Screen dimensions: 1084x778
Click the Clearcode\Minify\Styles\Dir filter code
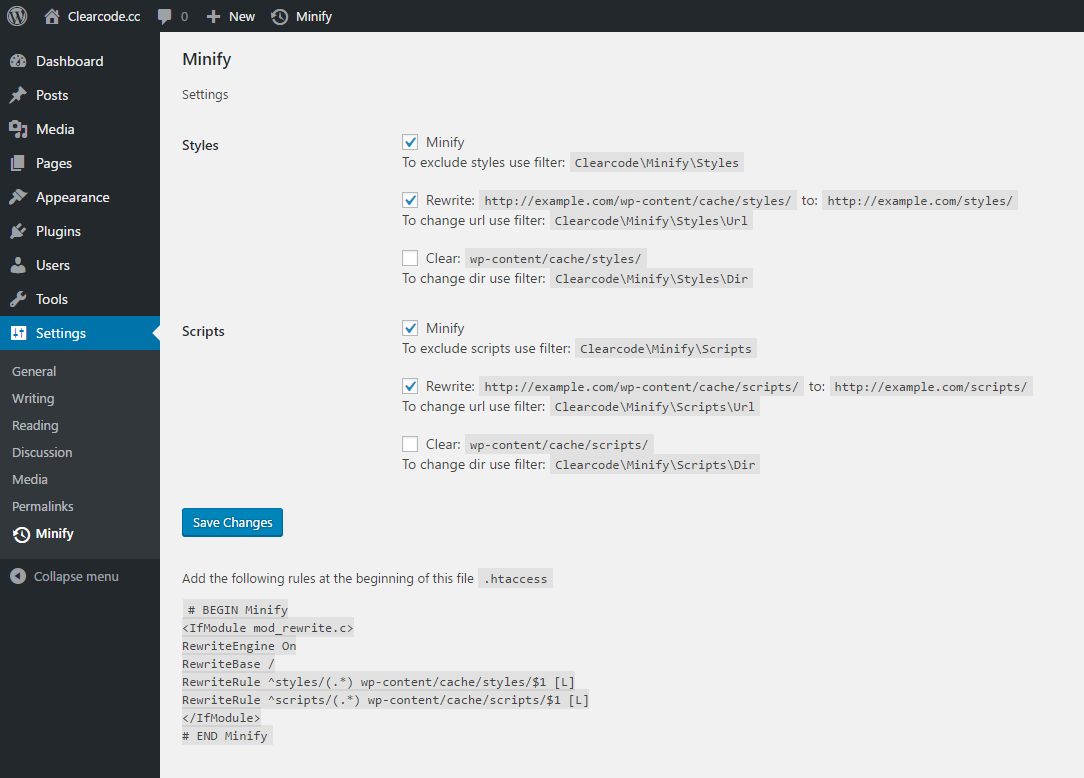(651, 279)
